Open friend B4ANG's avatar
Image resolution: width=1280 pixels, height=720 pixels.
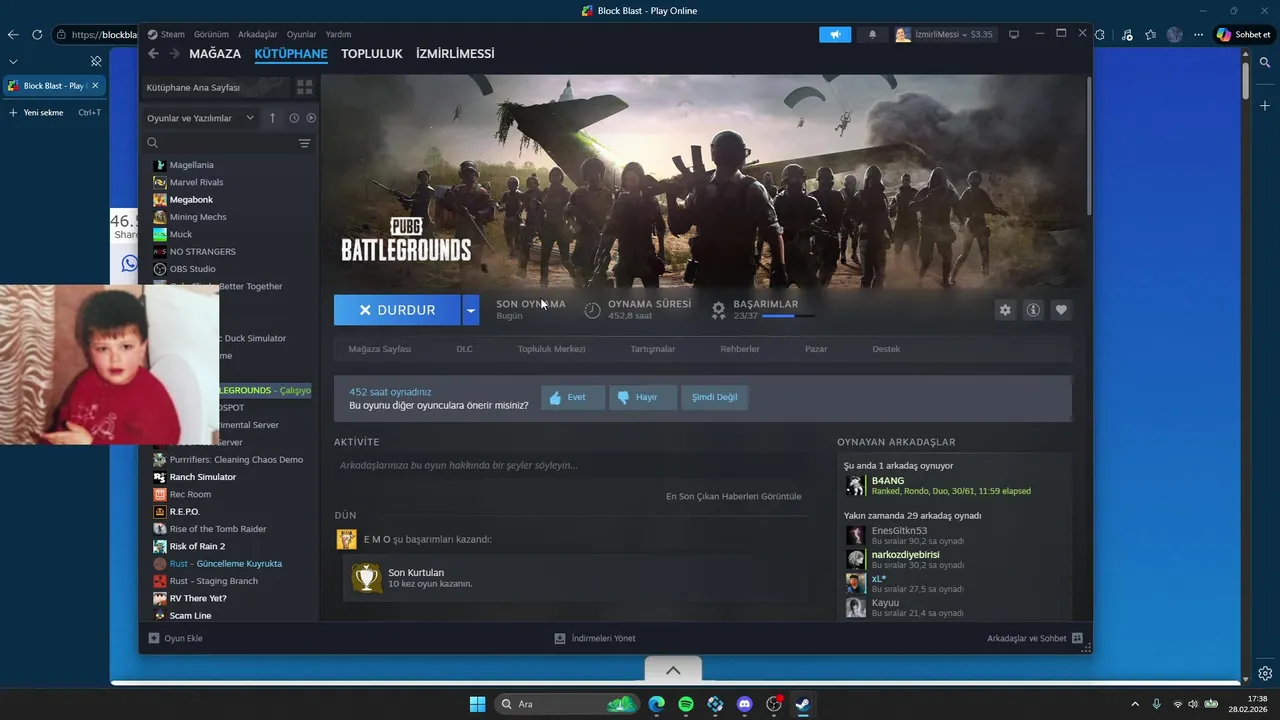[855, 486]
